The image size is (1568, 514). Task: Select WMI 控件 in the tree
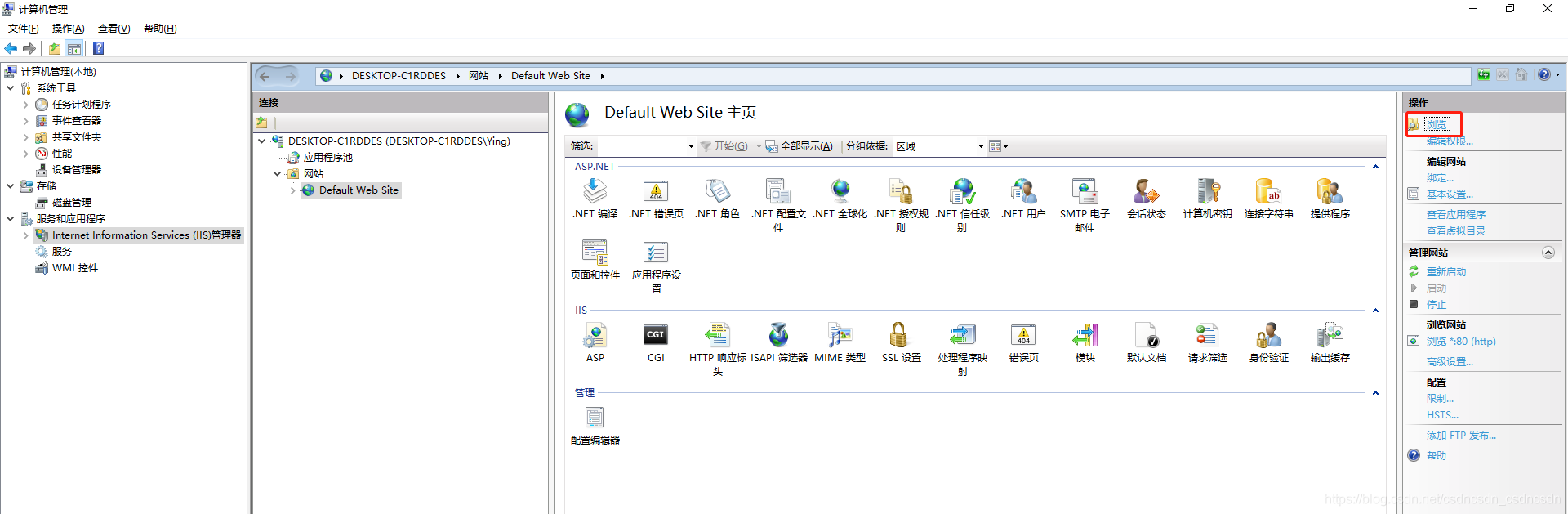tap(75, 268)
